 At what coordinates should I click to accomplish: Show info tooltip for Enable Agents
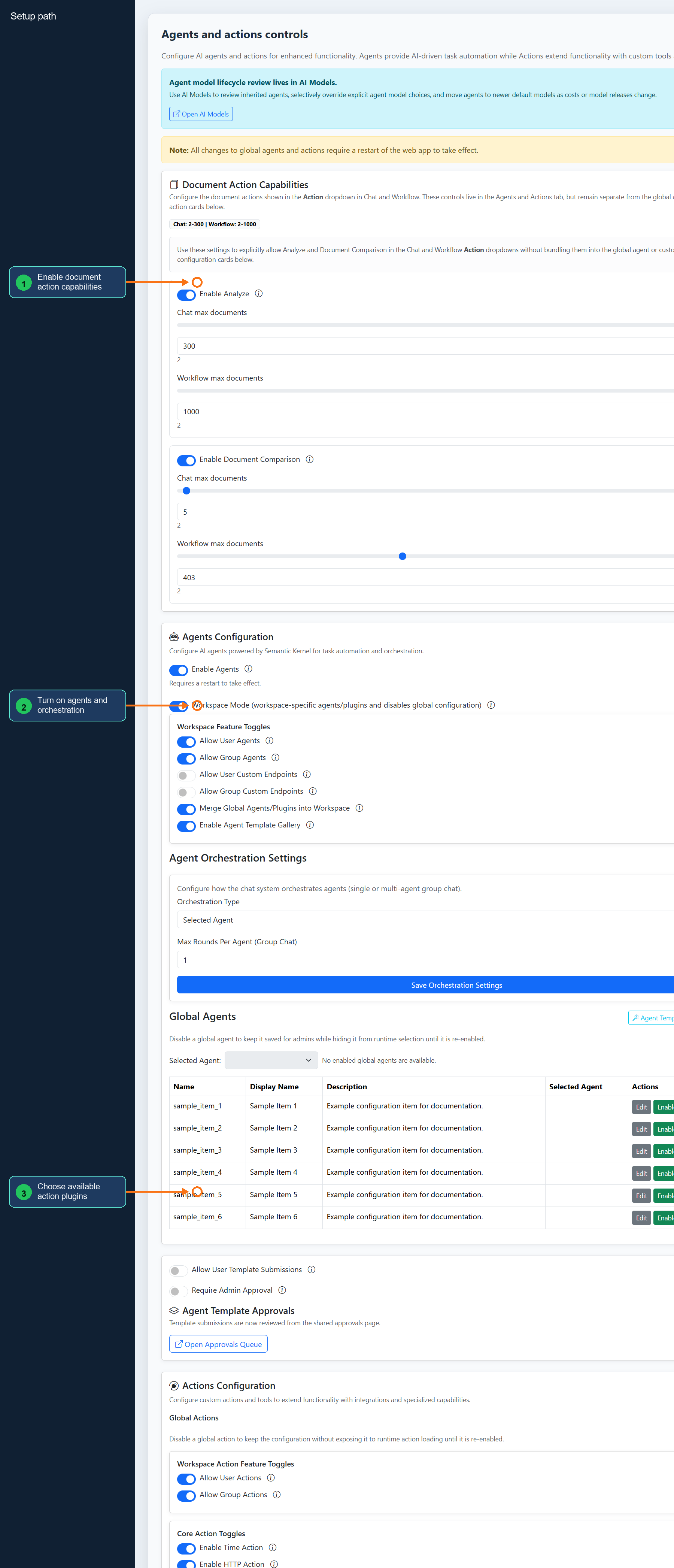pyautogui.click(x=248, y=669)
